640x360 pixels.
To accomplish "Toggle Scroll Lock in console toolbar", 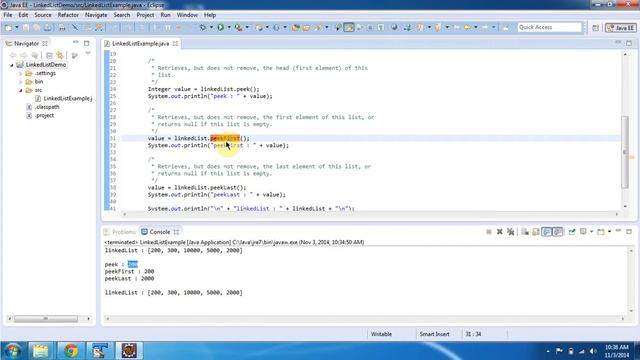I will [x=536, y=232].
